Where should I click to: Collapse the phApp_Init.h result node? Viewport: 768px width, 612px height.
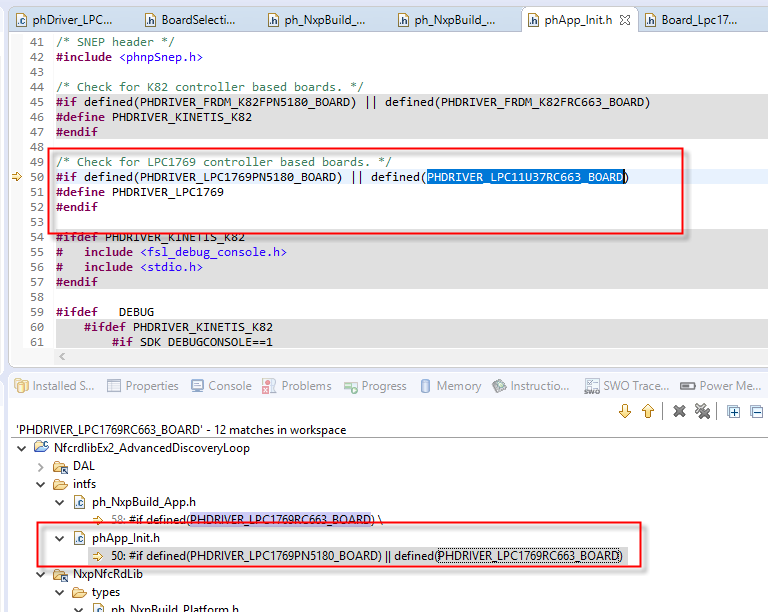(60, 539)
